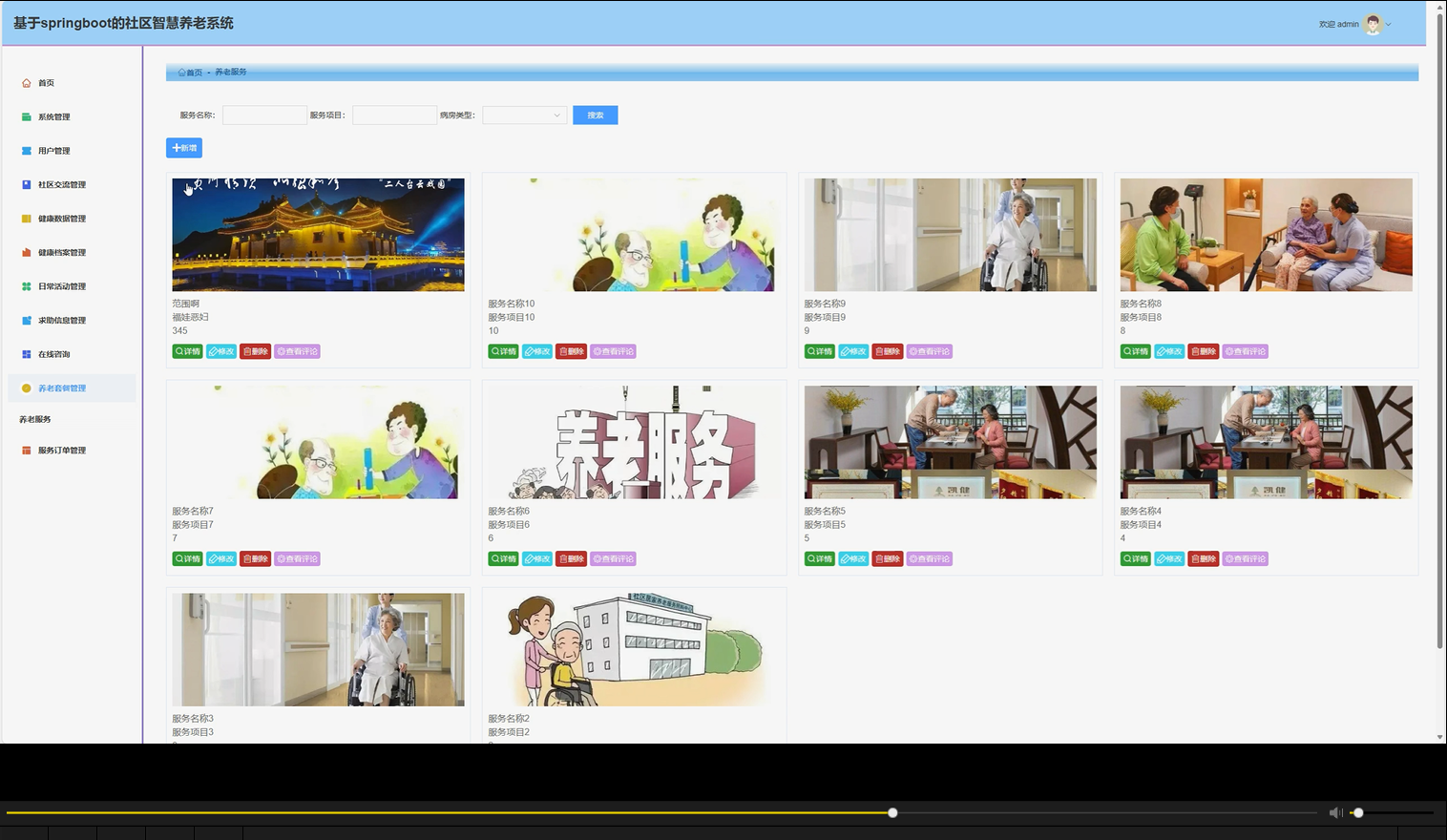Screen dimensions: 1447x840
Task: Click the 服务名称3 wheelchair photo thumbnail
Action: [318, 650]
